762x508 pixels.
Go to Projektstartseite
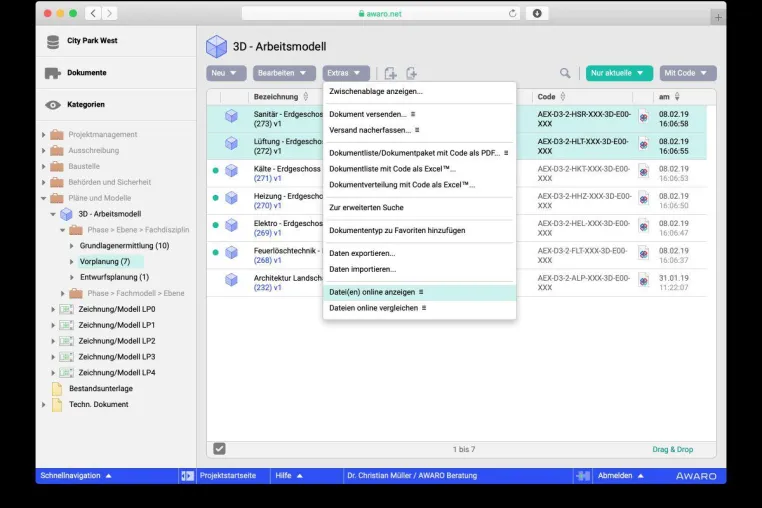[x=228, y=476]
